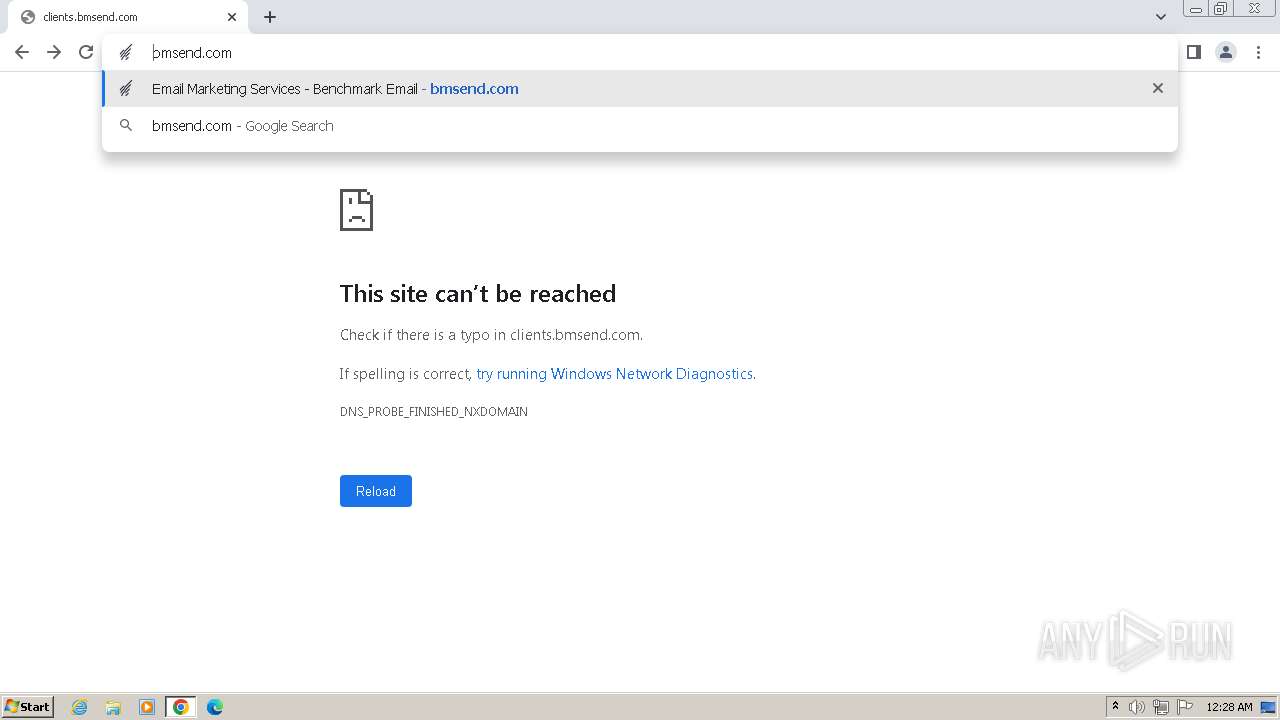Launch Internet Explorer from the taskbar
This screenshot has width=1280, height=720.
[79, 707]
